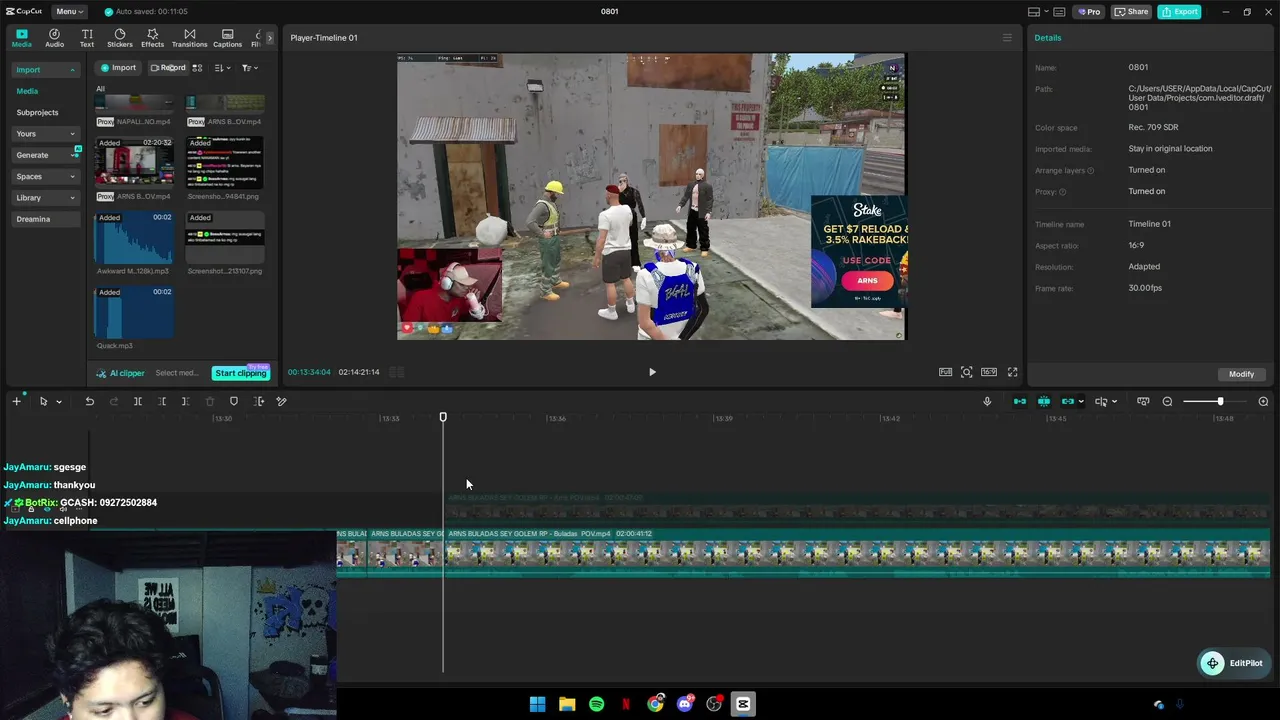
Task: Adjust the timeline zoom slider
Action: coord(1220,401)
